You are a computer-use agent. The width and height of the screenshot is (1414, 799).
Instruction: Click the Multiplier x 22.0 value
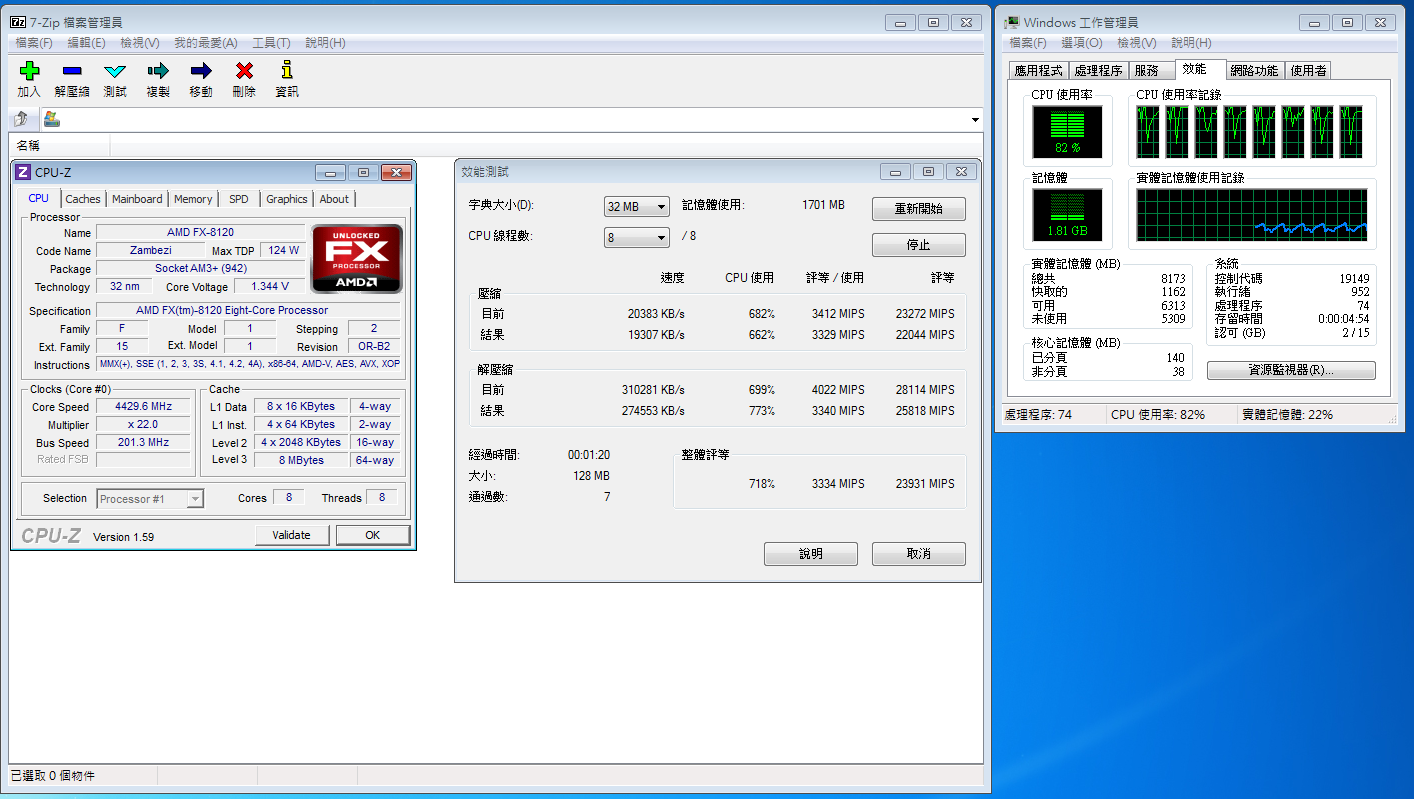143,425
